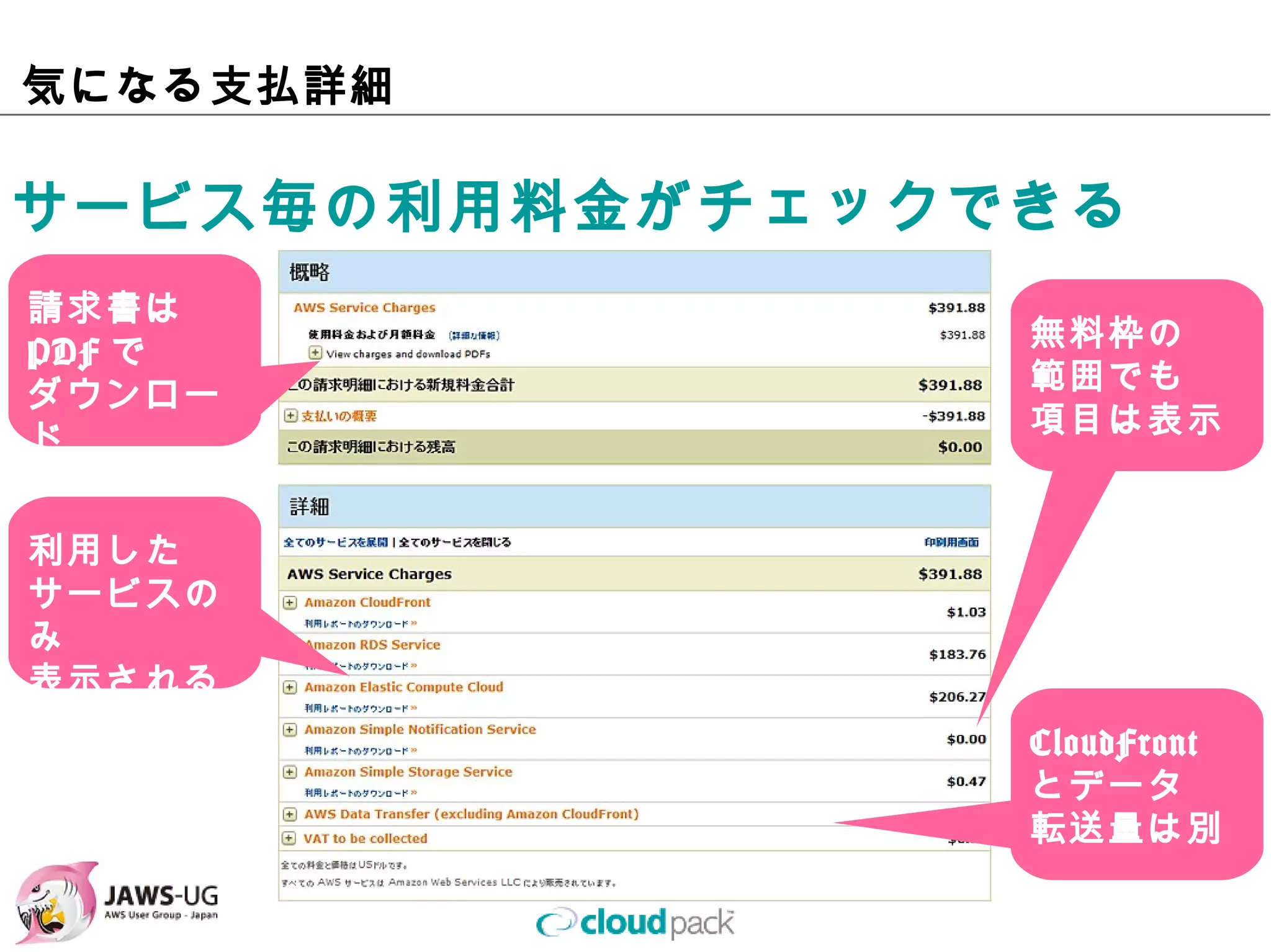Viewport: 1271px width, 952px height.
Task: Click the 概略 section header
Action: click(x=634, y=272)
